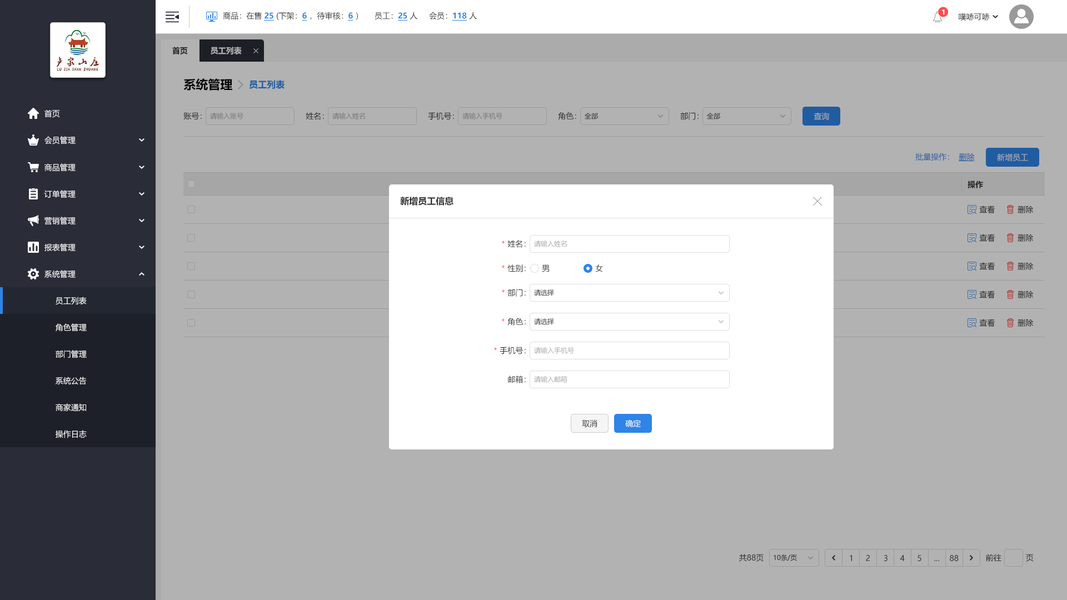Image resolution: width=1067 pixels, height=600 pixels.
Task: Click the megaphone icon for 营销管理
Action: click(x=33, y=220)
